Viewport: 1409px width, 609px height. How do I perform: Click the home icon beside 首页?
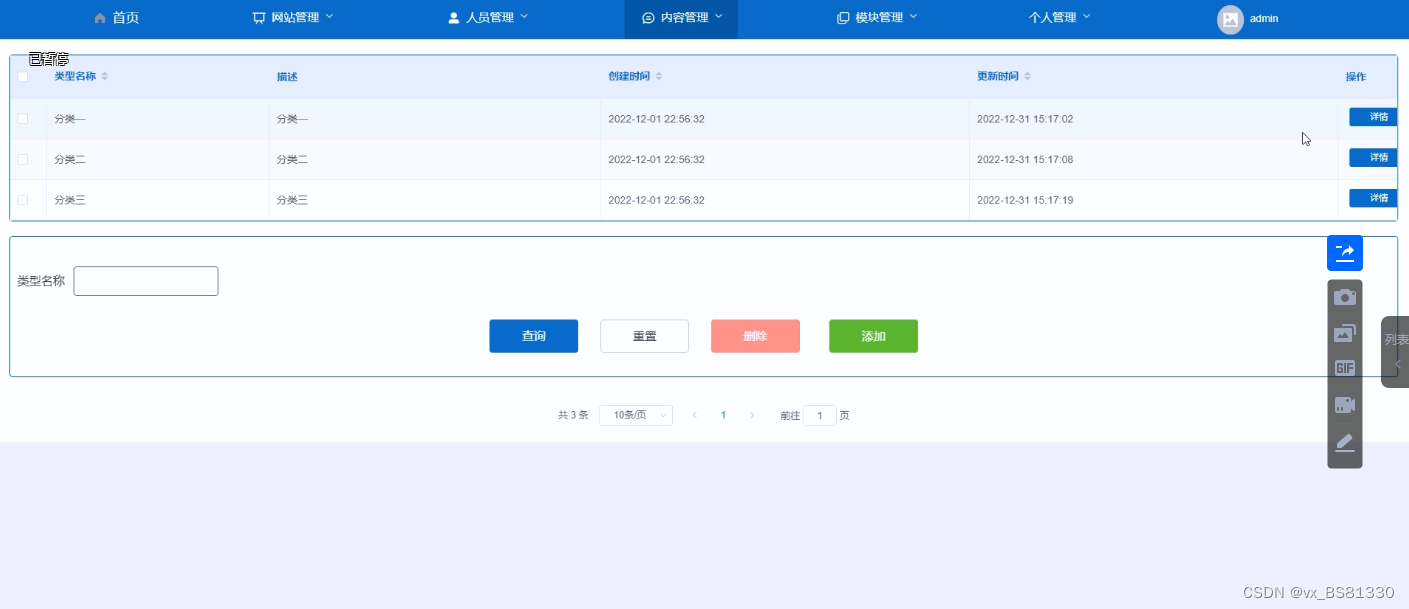point(99,18)
